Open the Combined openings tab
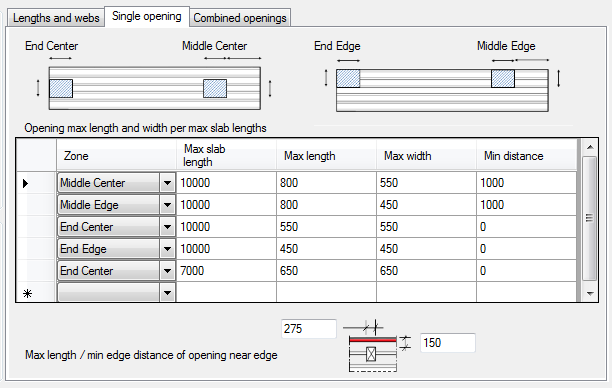This screenshot has height=388, width=612. pos(240,18)
